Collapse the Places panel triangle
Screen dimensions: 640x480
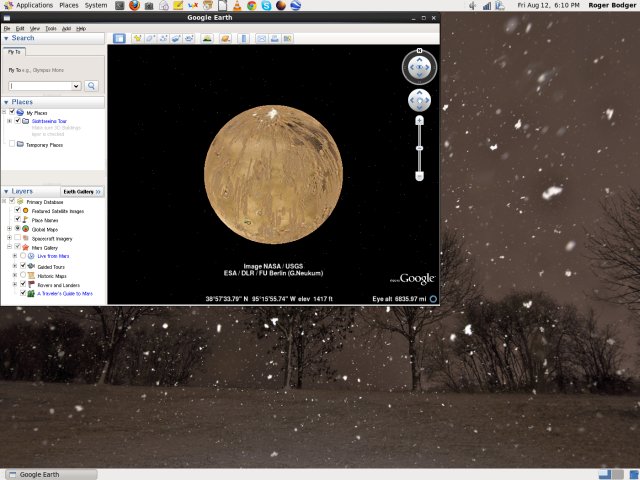click(6, 102)
